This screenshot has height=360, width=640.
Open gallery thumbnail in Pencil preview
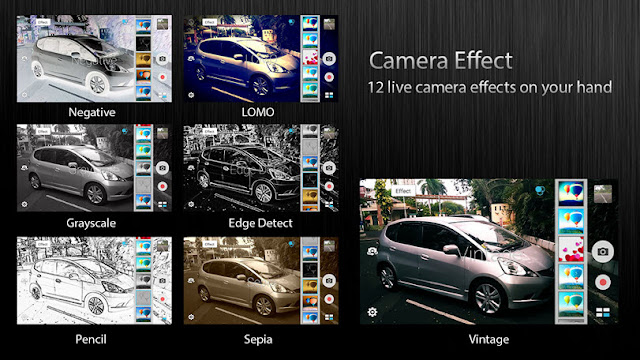pos(162,246)
